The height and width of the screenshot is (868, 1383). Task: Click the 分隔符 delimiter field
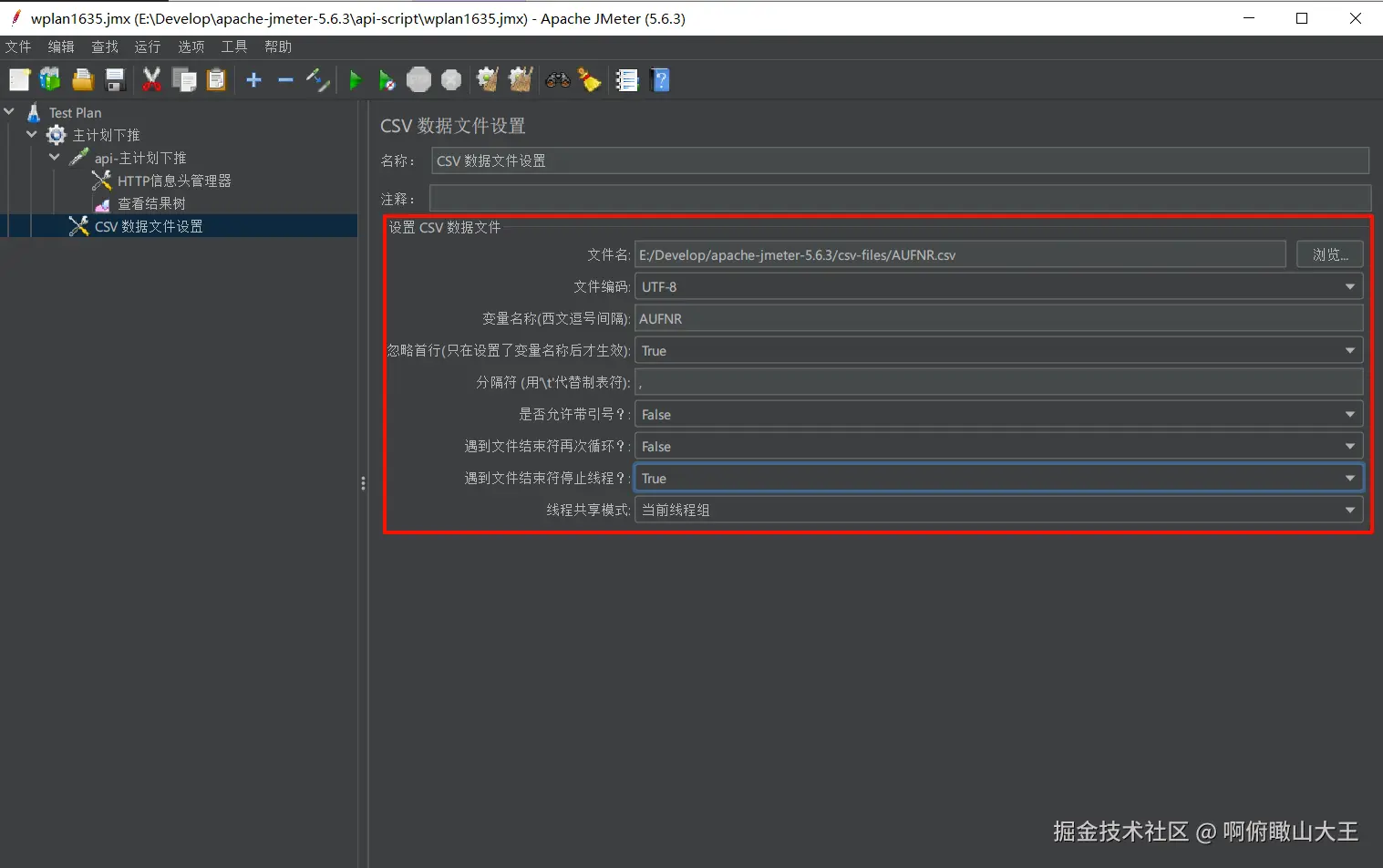[x=998, y=382]
